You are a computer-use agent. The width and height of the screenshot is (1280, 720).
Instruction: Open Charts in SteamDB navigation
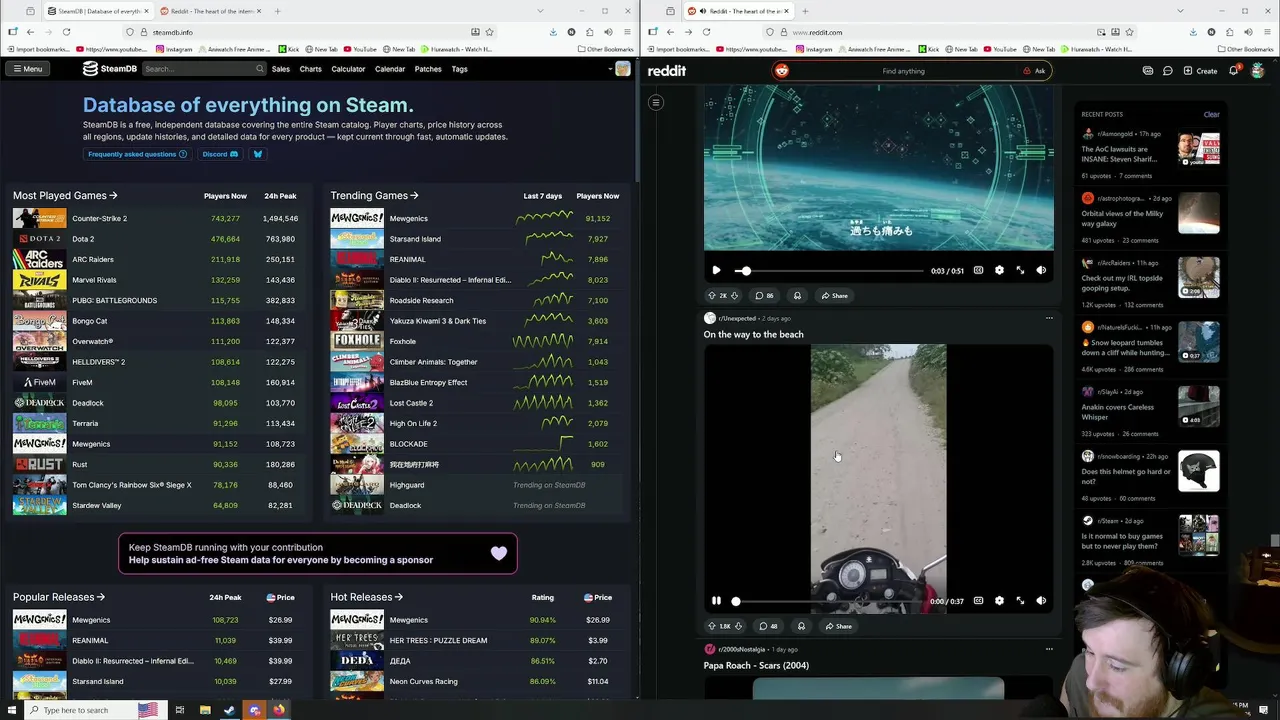(x=310, y=69)
